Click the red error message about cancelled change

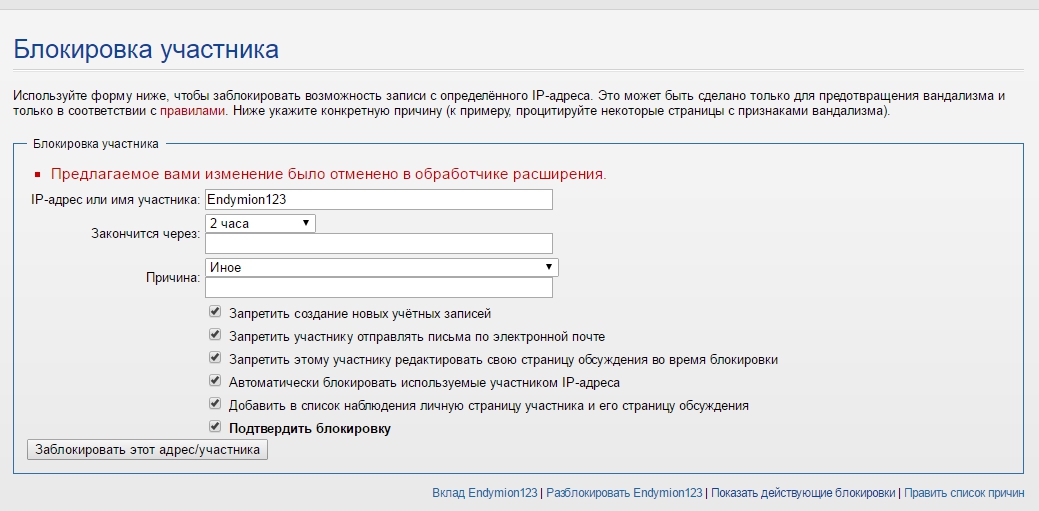pos(329,175)
